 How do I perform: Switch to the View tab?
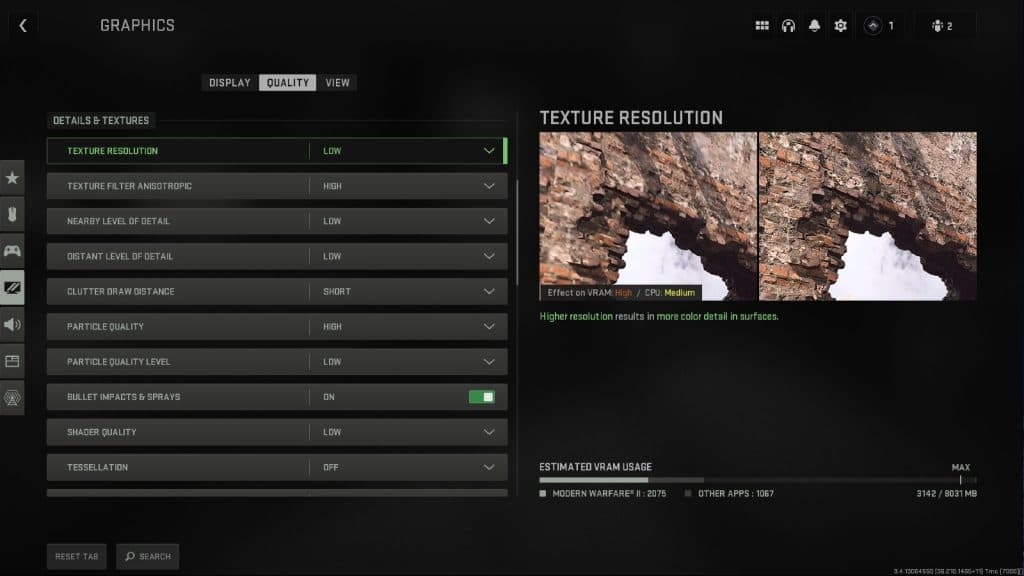pyautogui.click(x=338, y=83)
